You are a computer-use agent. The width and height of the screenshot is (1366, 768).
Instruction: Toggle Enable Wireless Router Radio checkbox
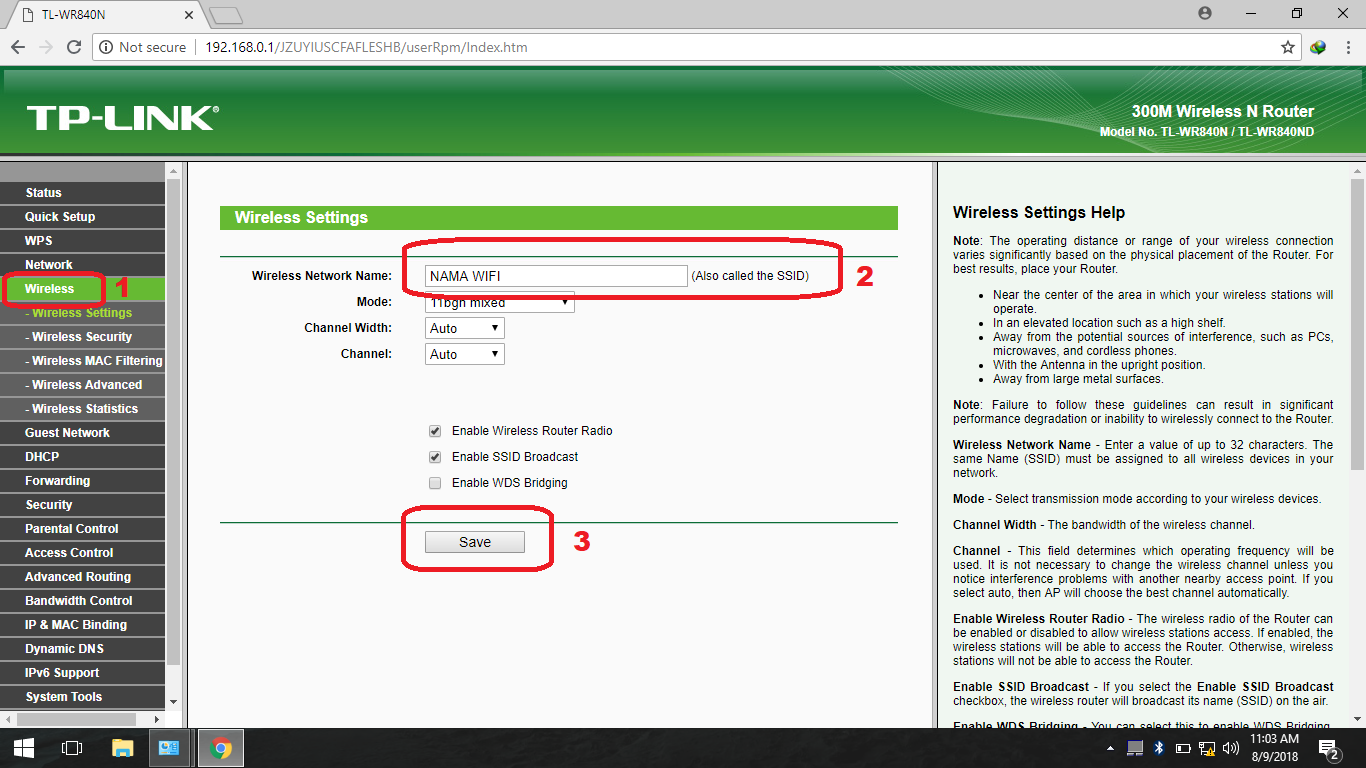click(435, 431)
